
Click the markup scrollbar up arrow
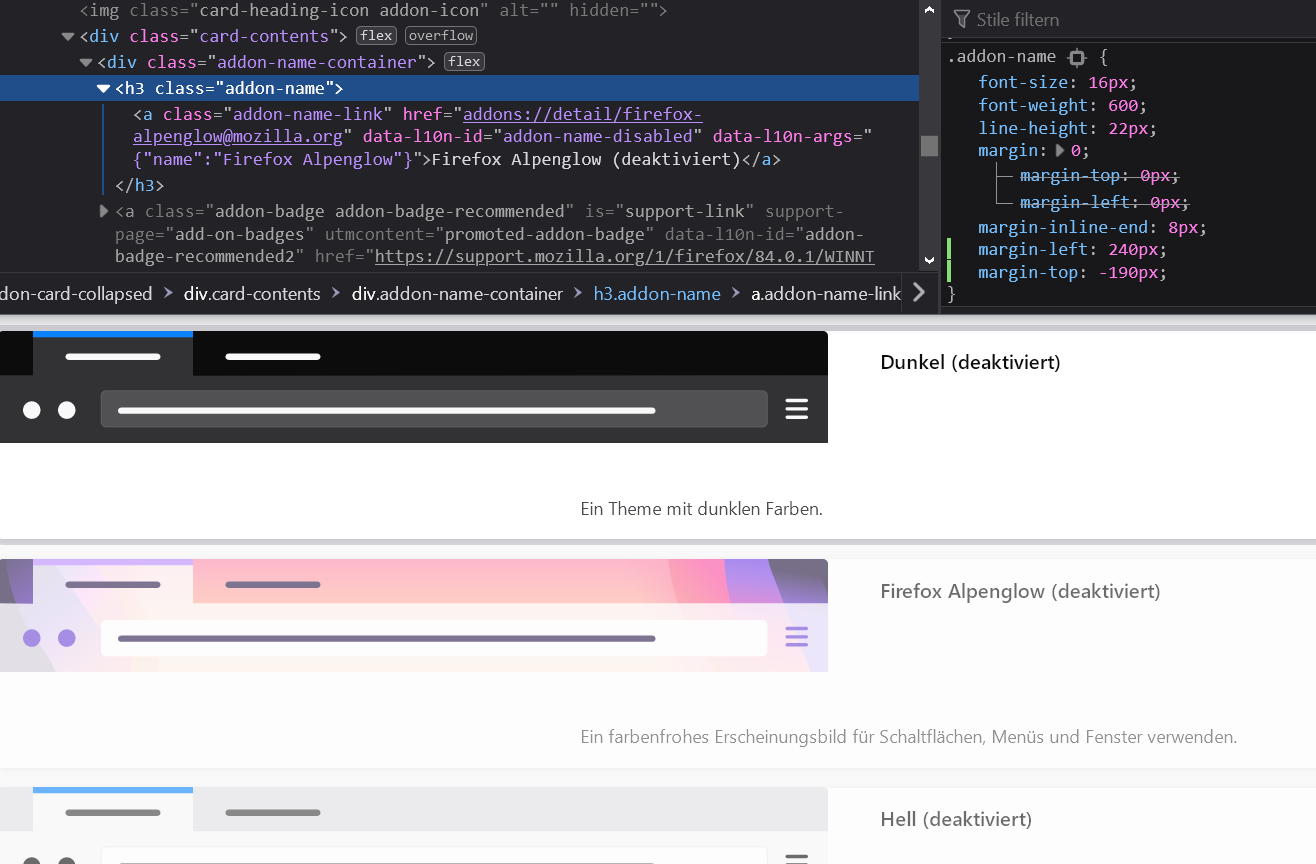coord(929,10)
